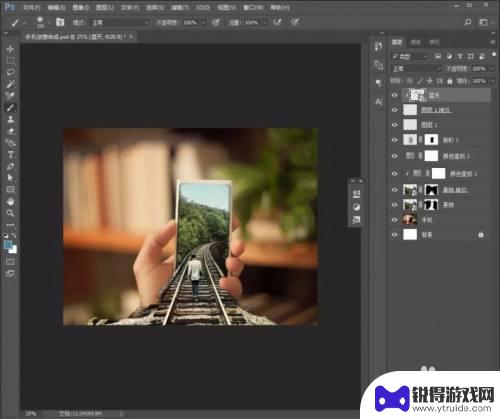Image resolution: width=500 pixels, height=419 pixels.
Task: Open the layer opacity dropdown arrow
Action: [492, 69]
